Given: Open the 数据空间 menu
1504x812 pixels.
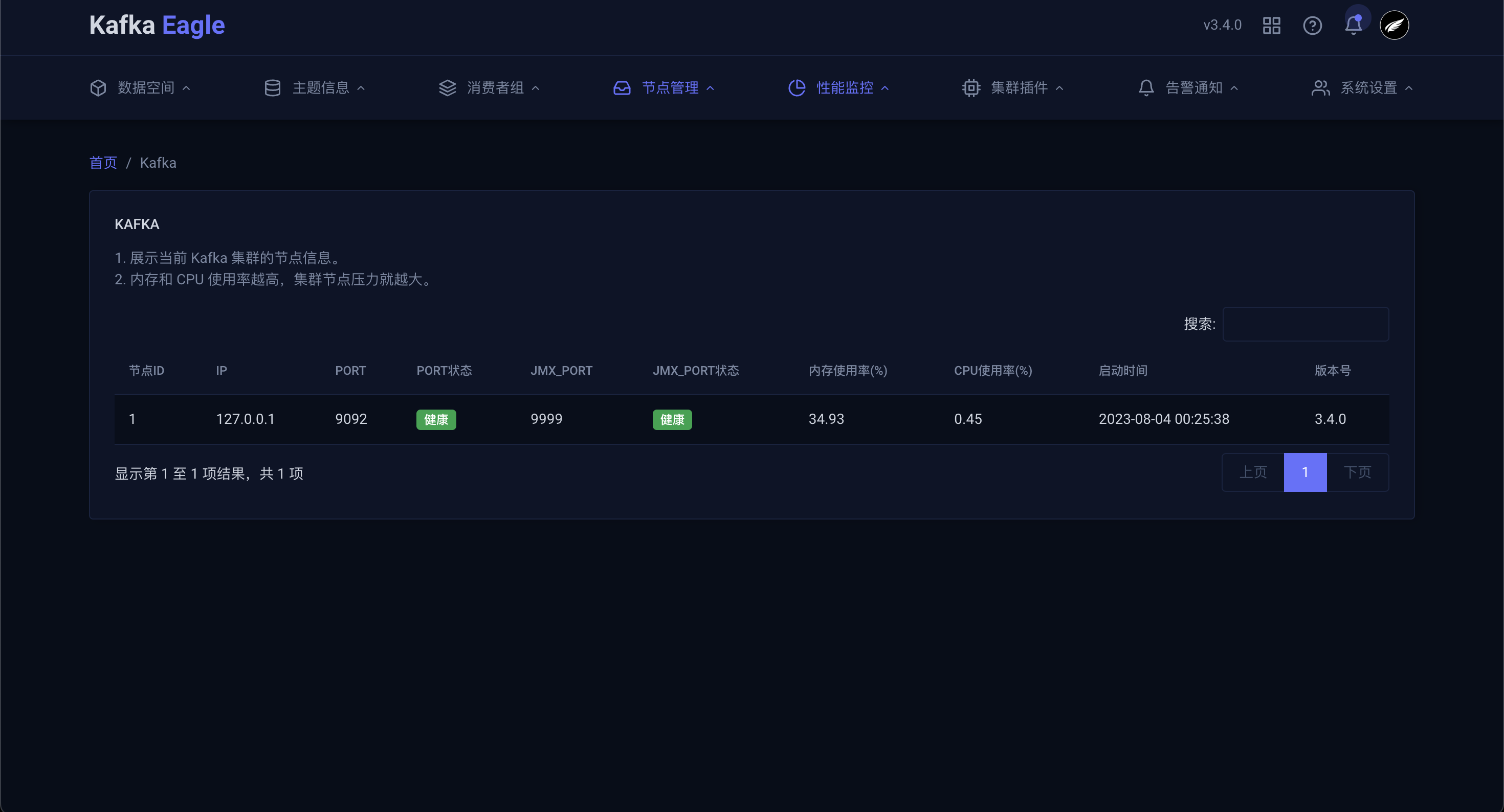Looking at the screenshot, I should pos(146,88).
